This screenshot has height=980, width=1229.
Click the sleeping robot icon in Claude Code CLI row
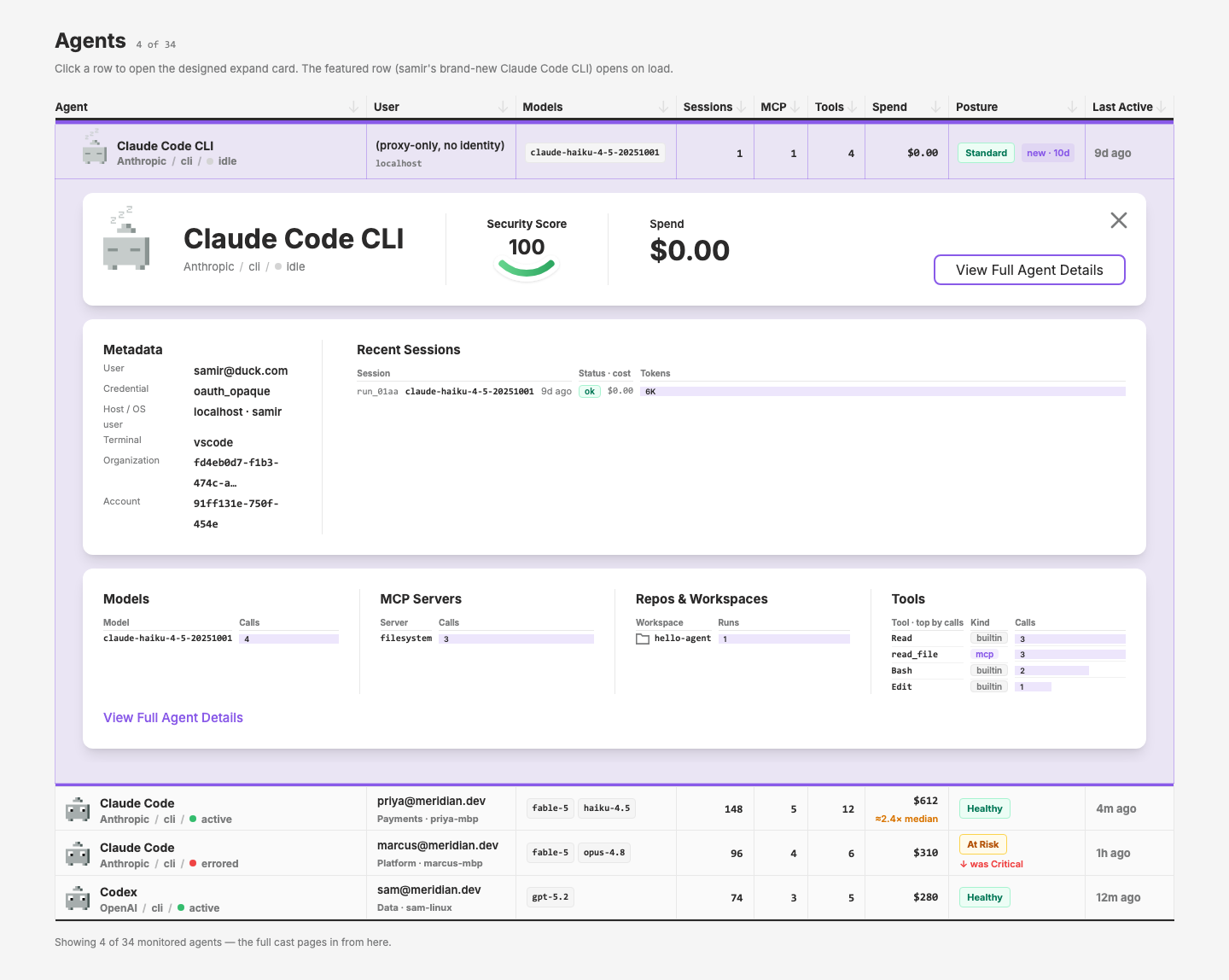pyautogui.click(x=94, y=147)
